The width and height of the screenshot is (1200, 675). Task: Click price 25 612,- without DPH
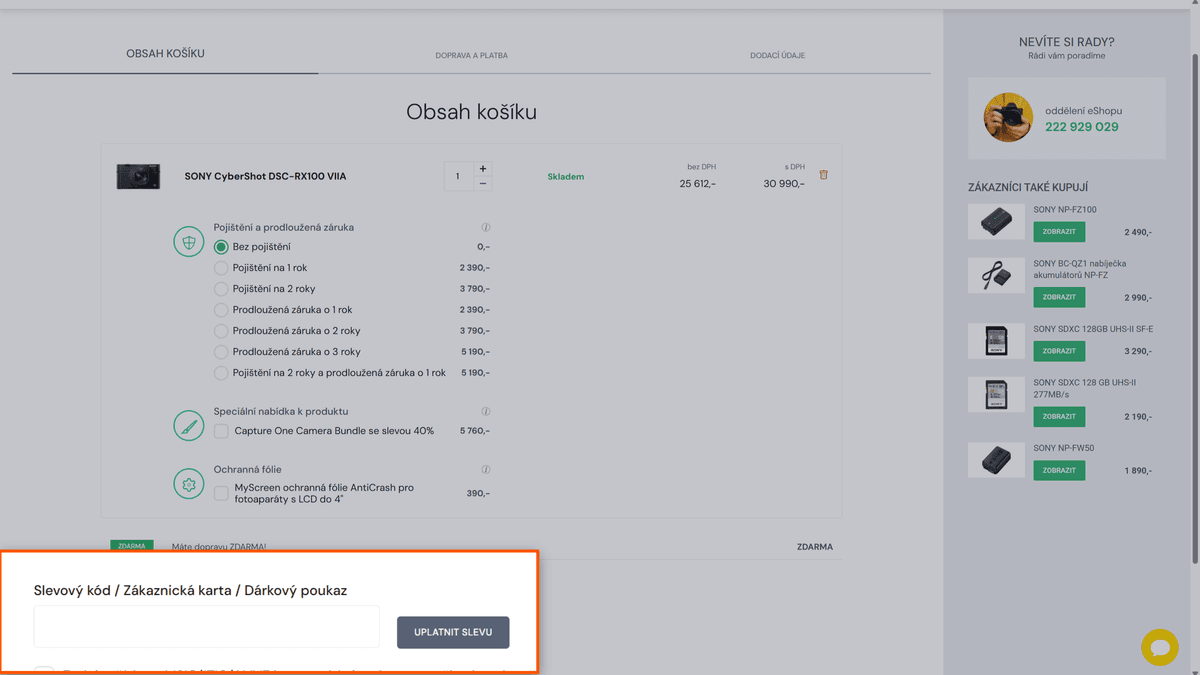698,184
